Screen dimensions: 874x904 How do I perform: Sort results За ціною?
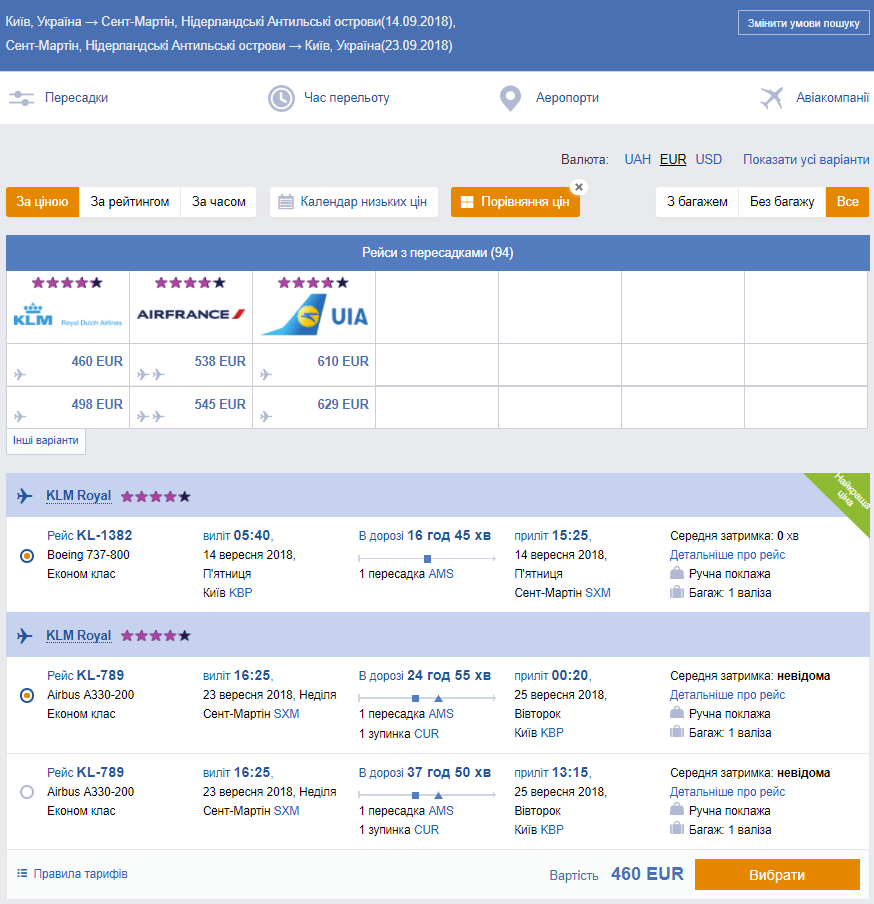[42, 202]
